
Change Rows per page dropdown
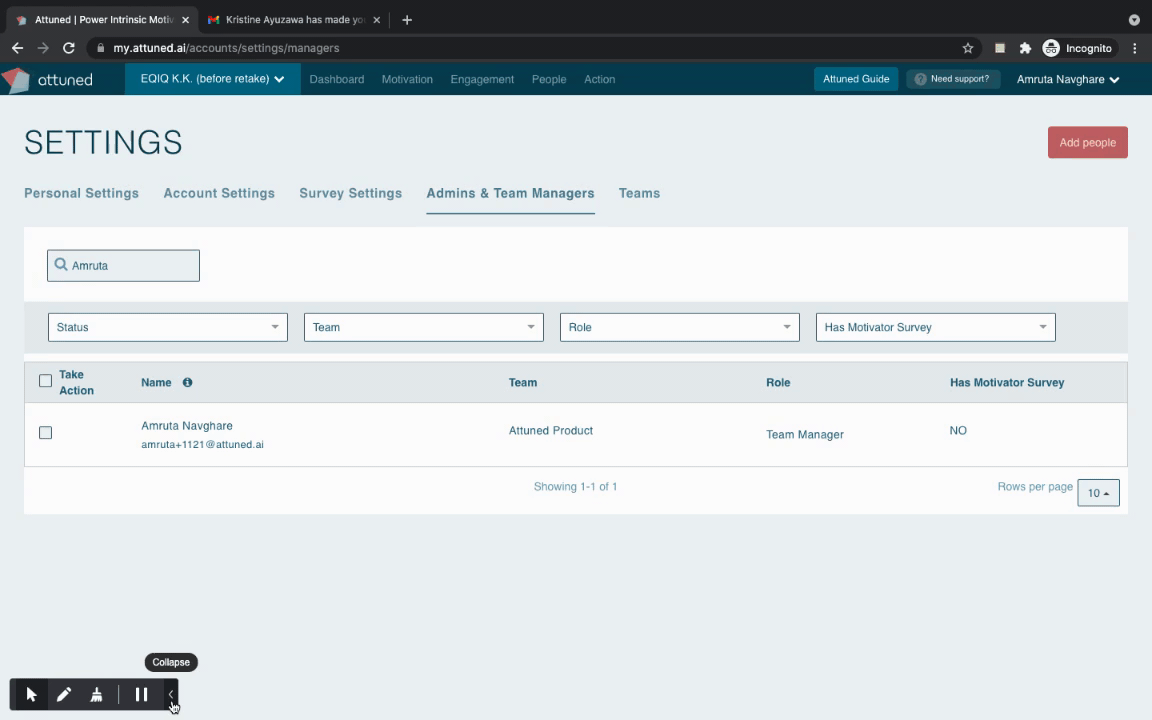pyautogui.click(x=1098, y=493)
